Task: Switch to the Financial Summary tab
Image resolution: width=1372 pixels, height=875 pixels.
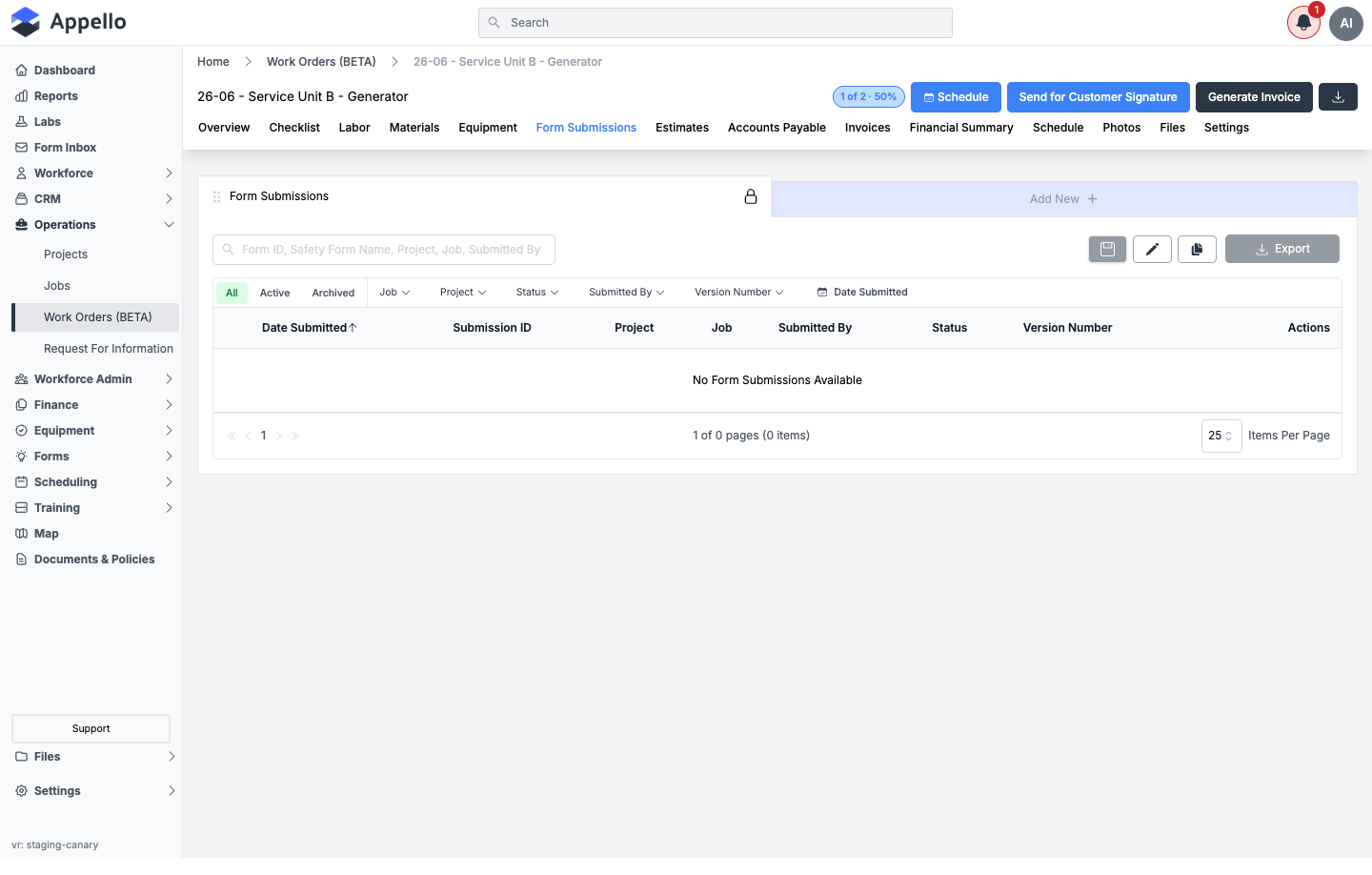Action: coord(961,128)
